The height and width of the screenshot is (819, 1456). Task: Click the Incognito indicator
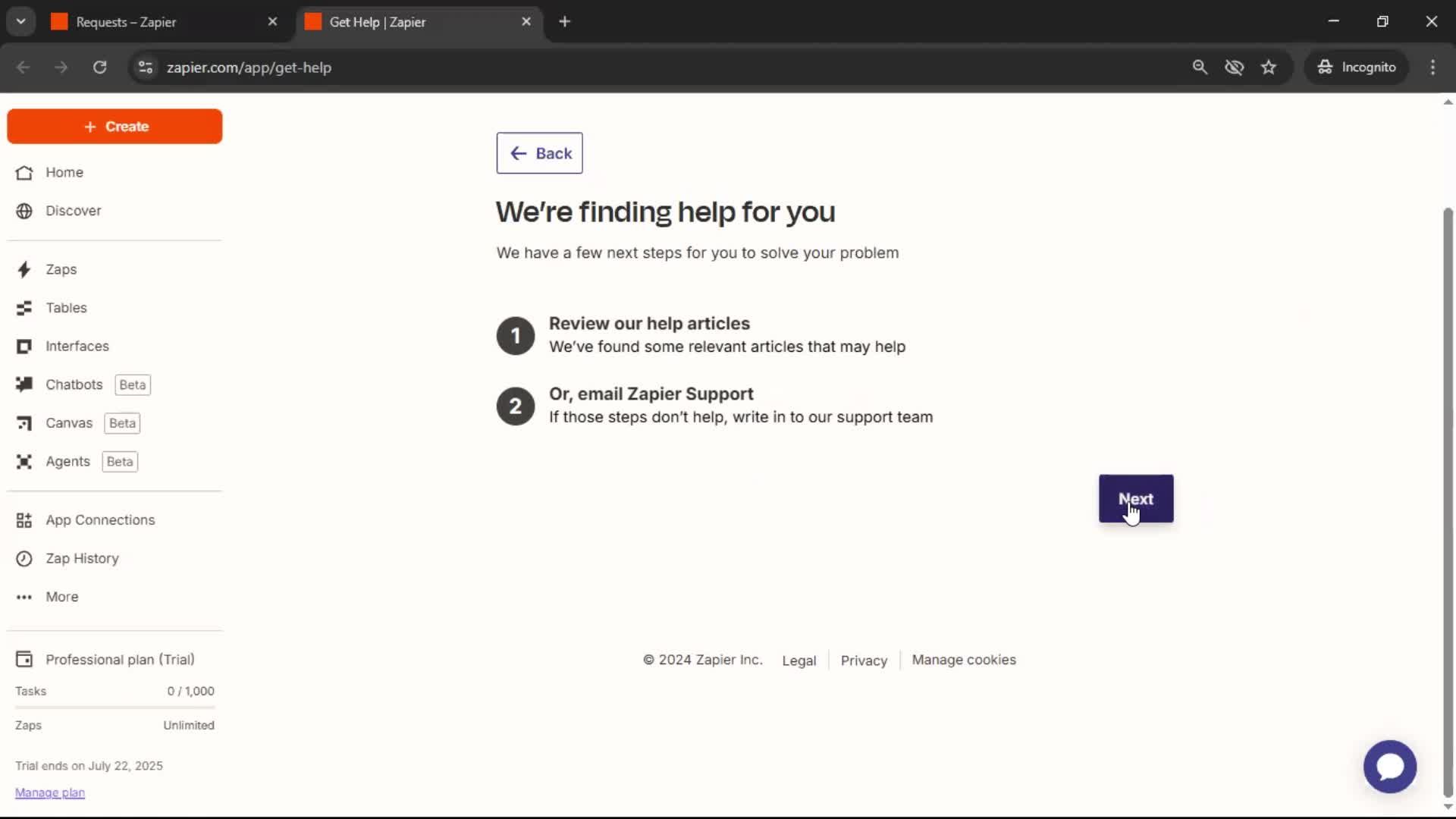click(x=1357, y=67)
